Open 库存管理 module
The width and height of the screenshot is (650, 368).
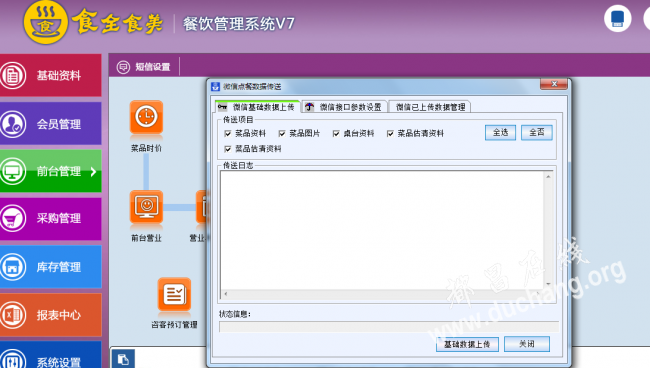click(51, 266)
